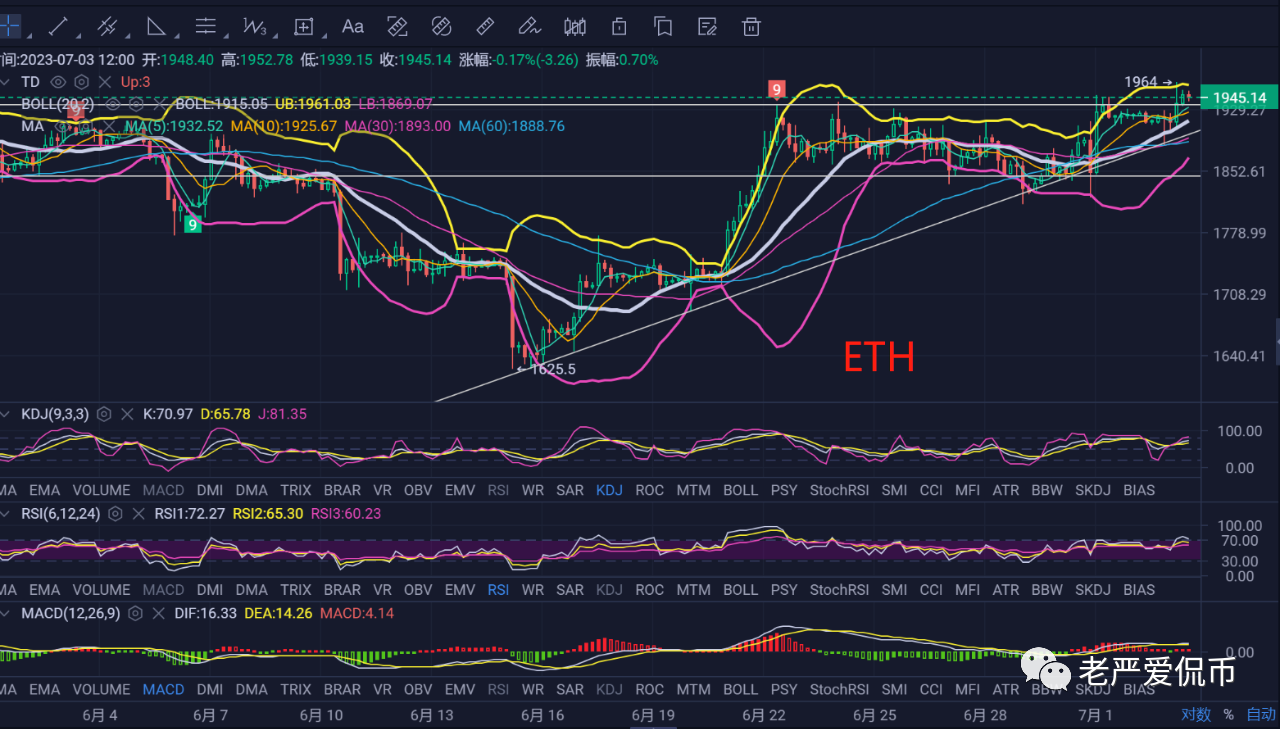Select VOLUME in the MACD panel indicator row
The image size is (1280, 729).
coord(101,689)
